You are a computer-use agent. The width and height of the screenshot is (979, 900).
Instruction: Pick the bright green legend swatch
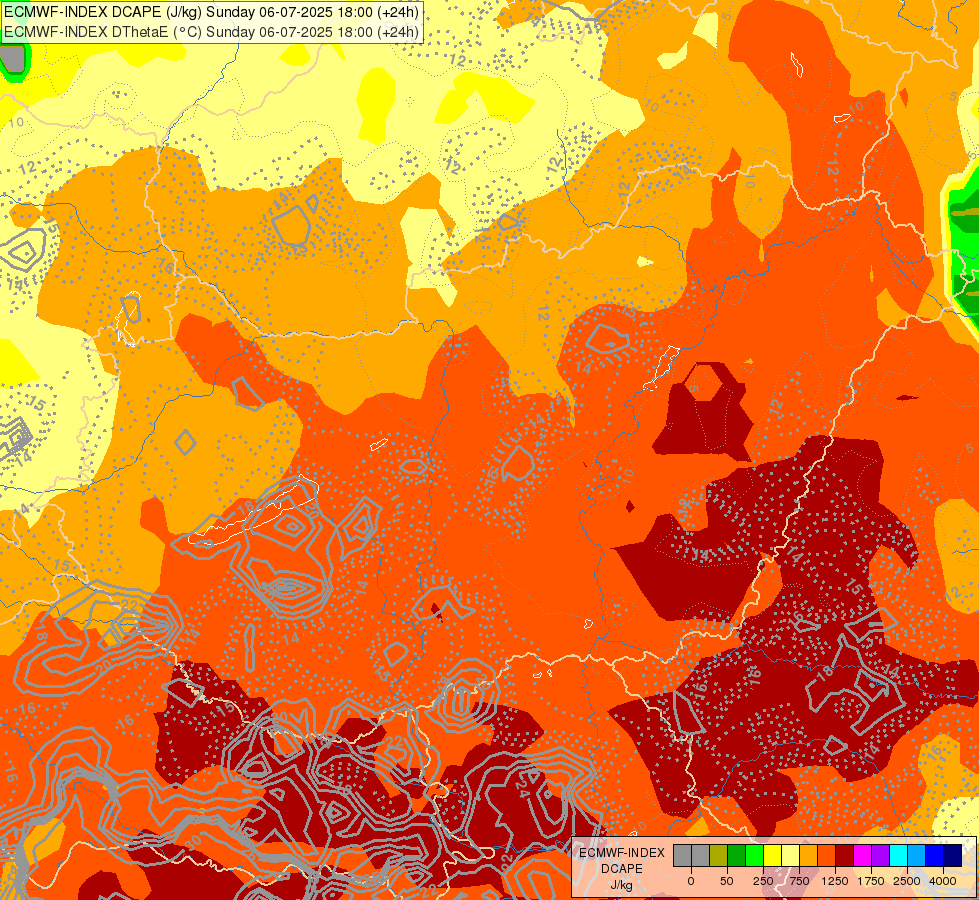(754, 855)
